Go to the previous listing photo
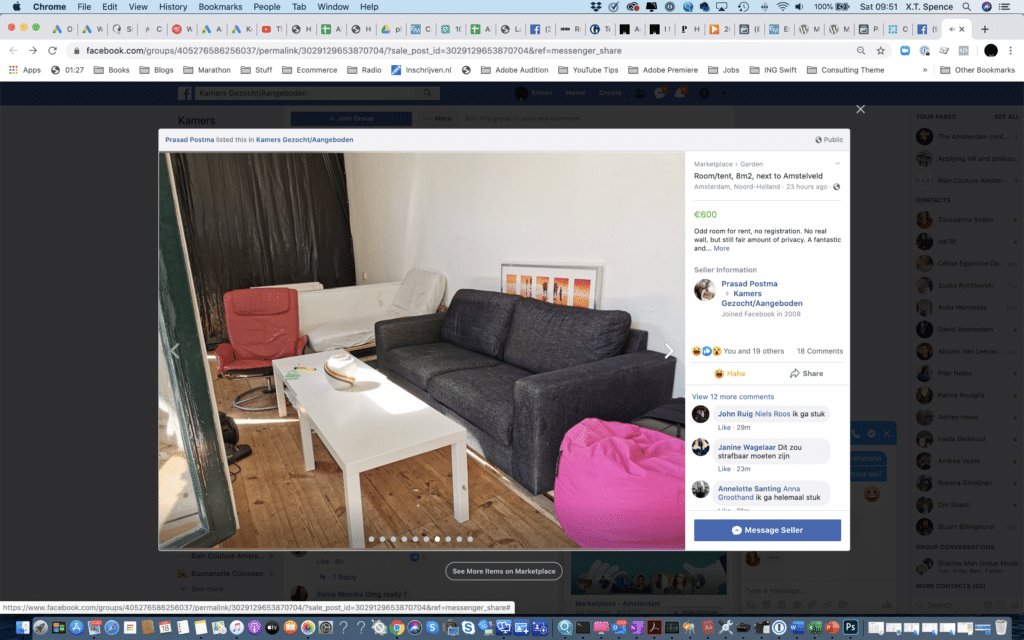The height and width of the screenshot is (640, 1024). click(175, 351)
